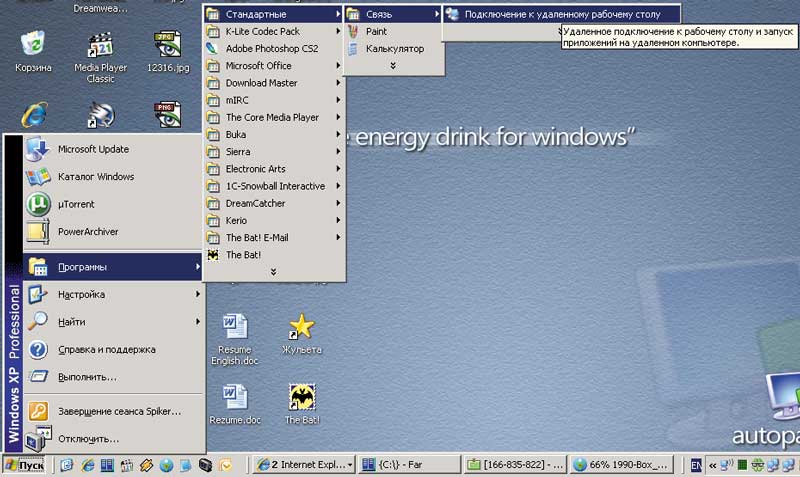Open the 2 Internet Explorer taskbar group
800x477 pixels.
(303, 465)
